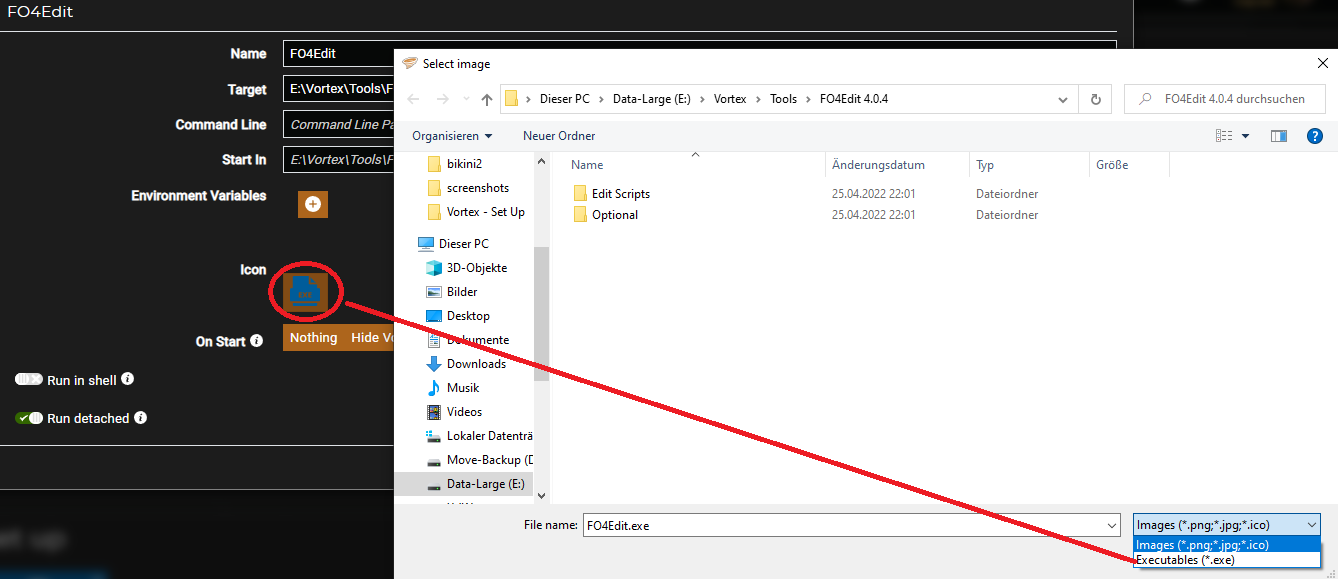Sort by Änderungsdatum column header
Viewport: 1338px width, 579px height.
click(897, 165)
